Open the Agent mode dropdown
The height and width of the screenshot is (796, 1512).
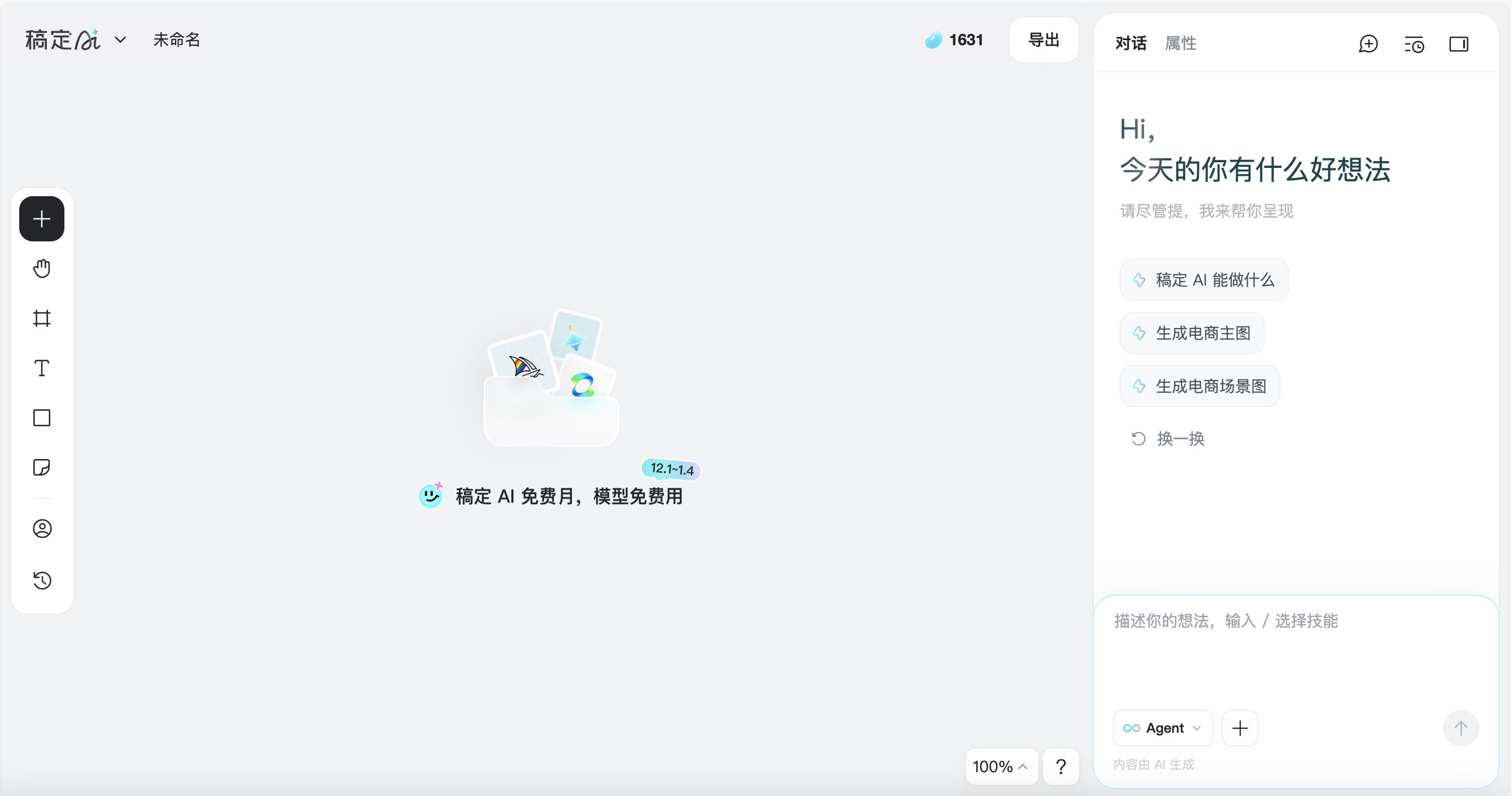coord(1162,729)
